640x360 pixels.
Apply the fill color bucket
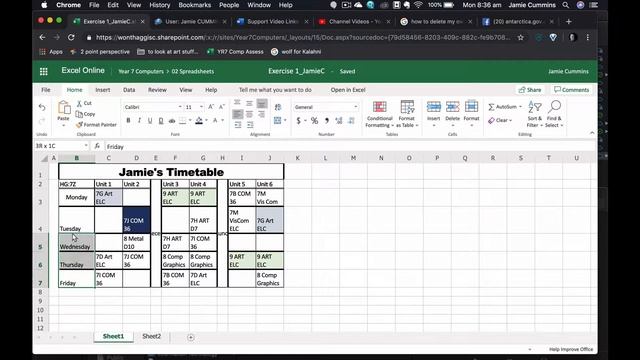click(x=199, y=120)
